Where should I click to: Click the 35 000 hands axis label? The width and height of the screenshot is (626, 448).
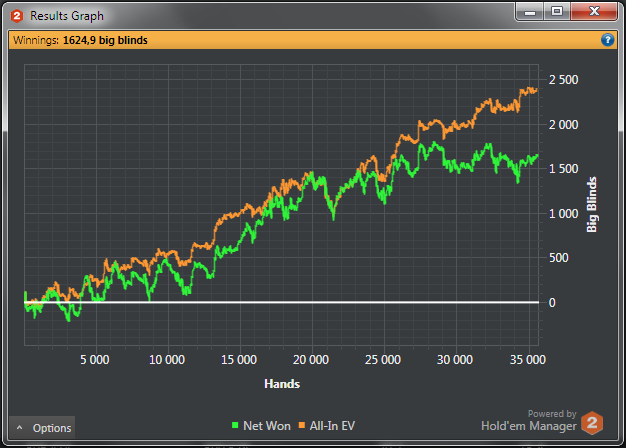[x=528, y=360]
